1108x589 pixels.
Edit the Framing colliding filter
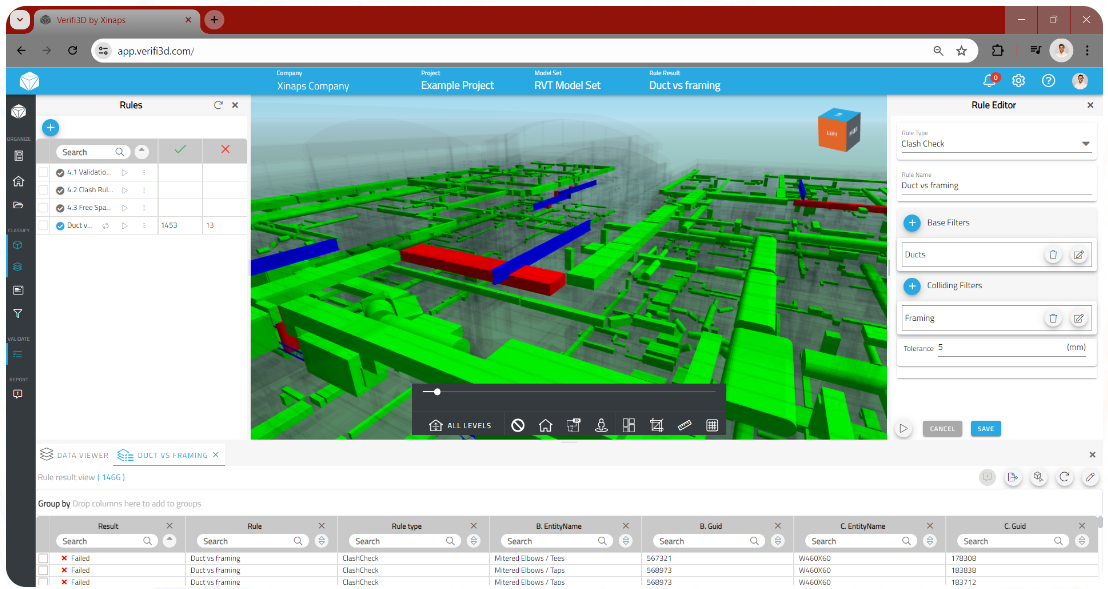tap(1078, 319)
